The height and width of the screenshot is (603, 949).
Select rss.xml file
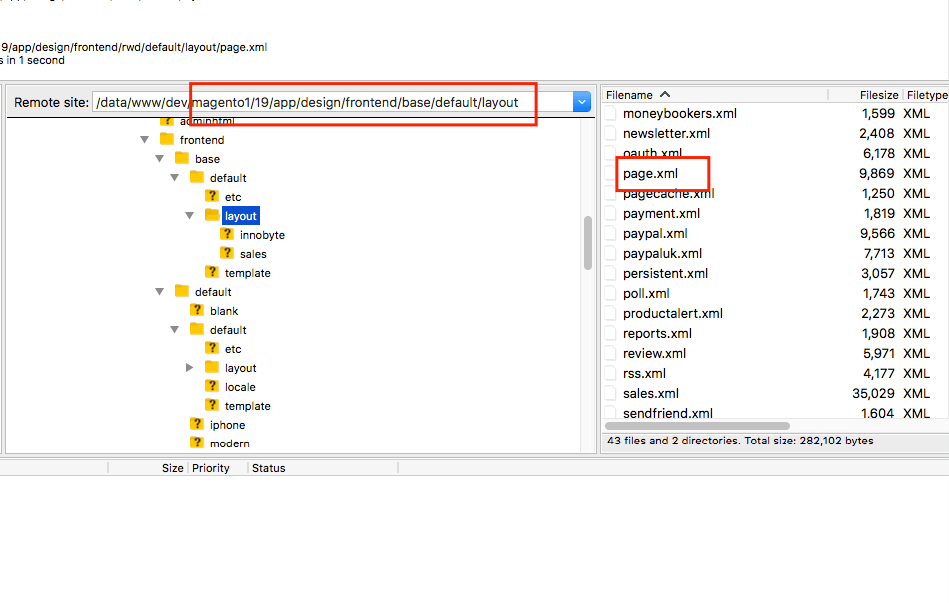coord(645,373)
